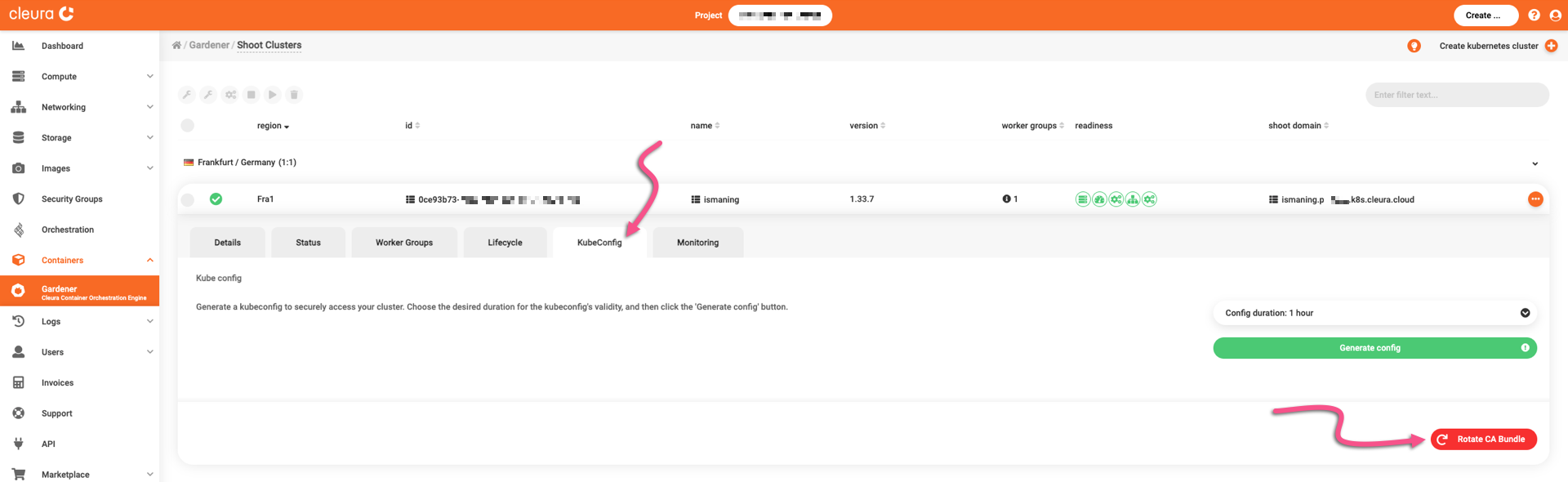Collapse the Frankfurt / Germany group chevron
Viewport: 1568px width, 482px height.
point(1535,163)
